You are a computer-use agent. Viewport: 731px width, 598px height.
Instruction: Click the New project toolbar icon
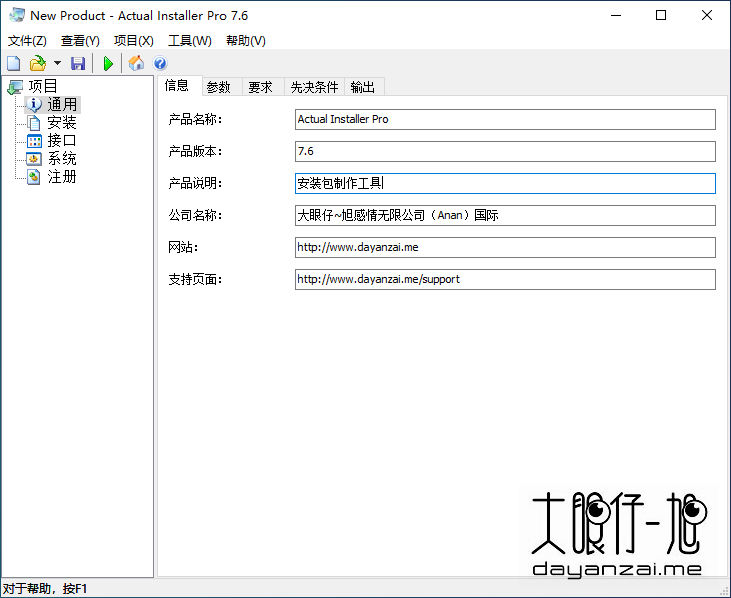pos(14,63)
